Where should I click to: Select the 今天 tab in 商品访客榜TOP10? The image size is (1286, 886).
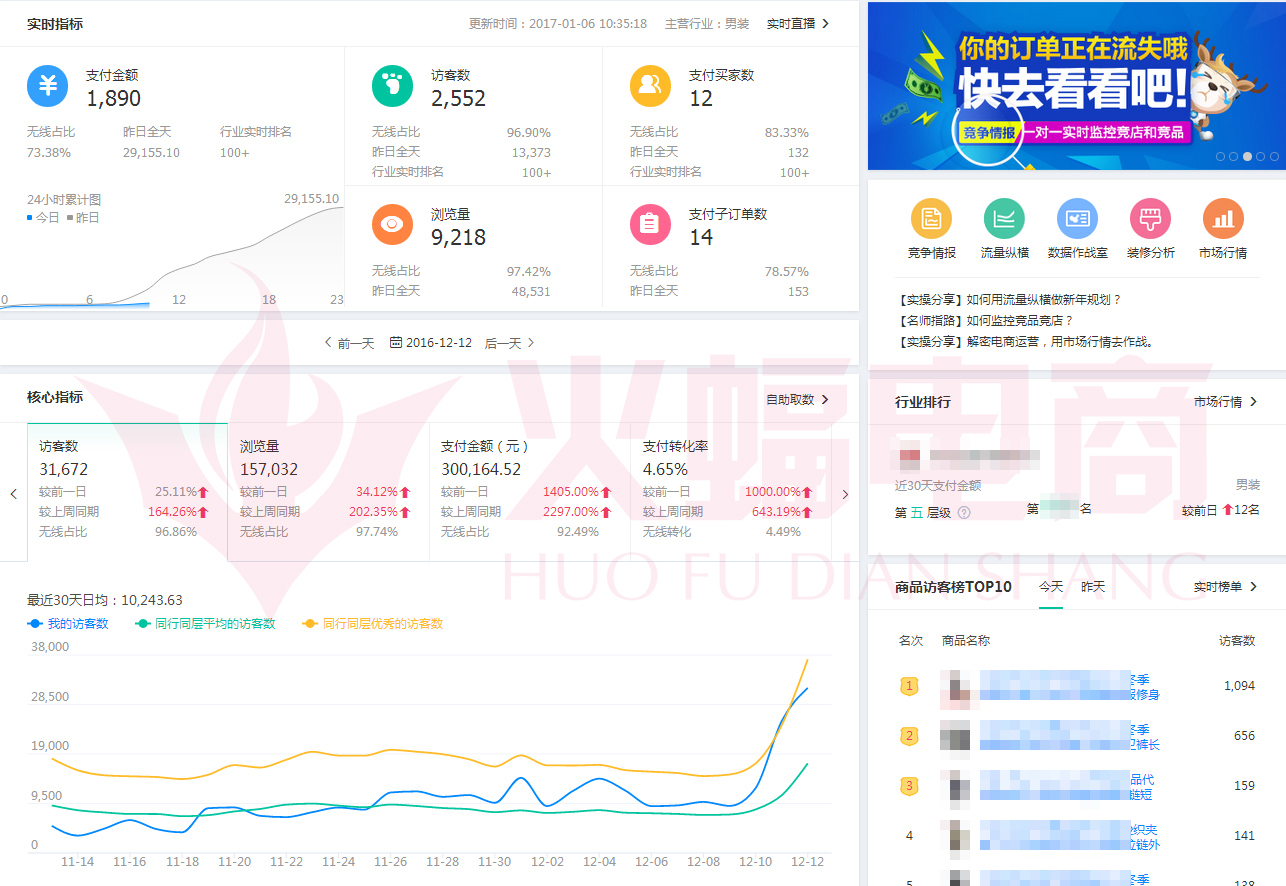(x=1050, y=587)
